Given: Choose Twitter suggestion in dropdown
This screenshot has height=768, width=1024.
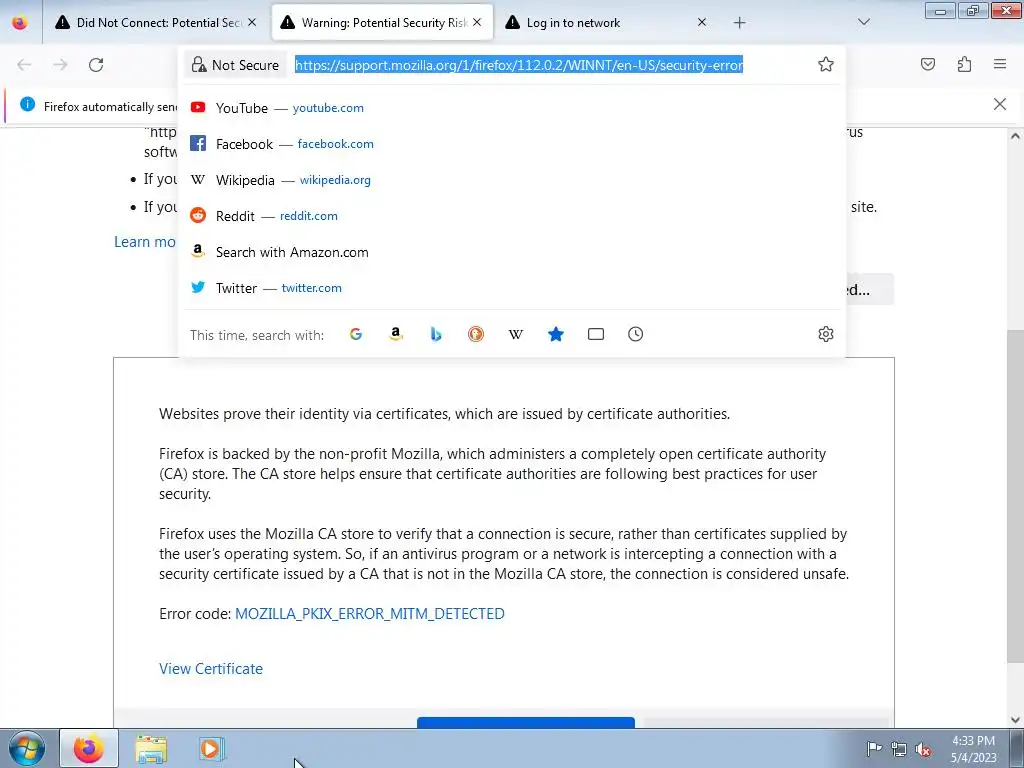Looking at the screenshot, I should pos(511,288).
